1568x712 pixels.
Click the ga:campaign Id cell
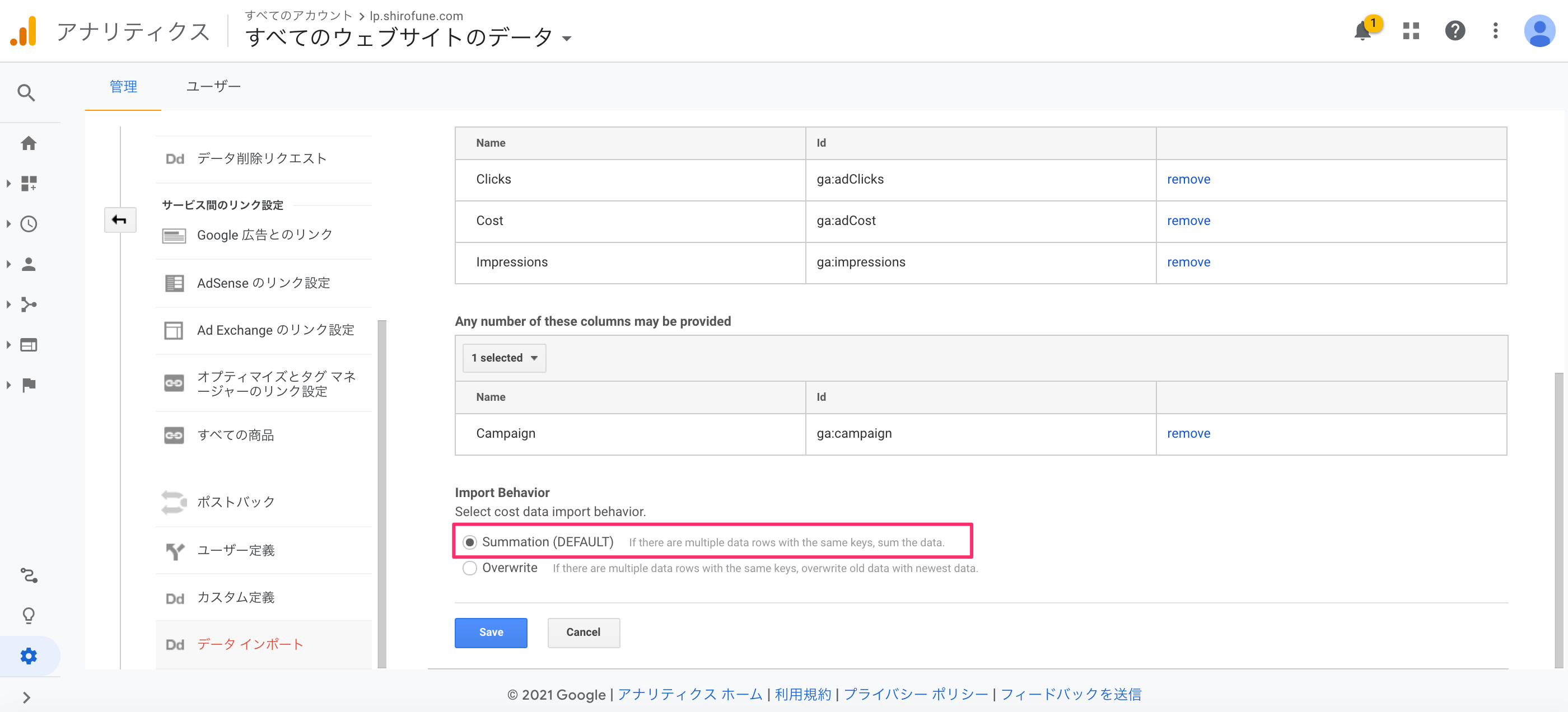pos(980,434)
